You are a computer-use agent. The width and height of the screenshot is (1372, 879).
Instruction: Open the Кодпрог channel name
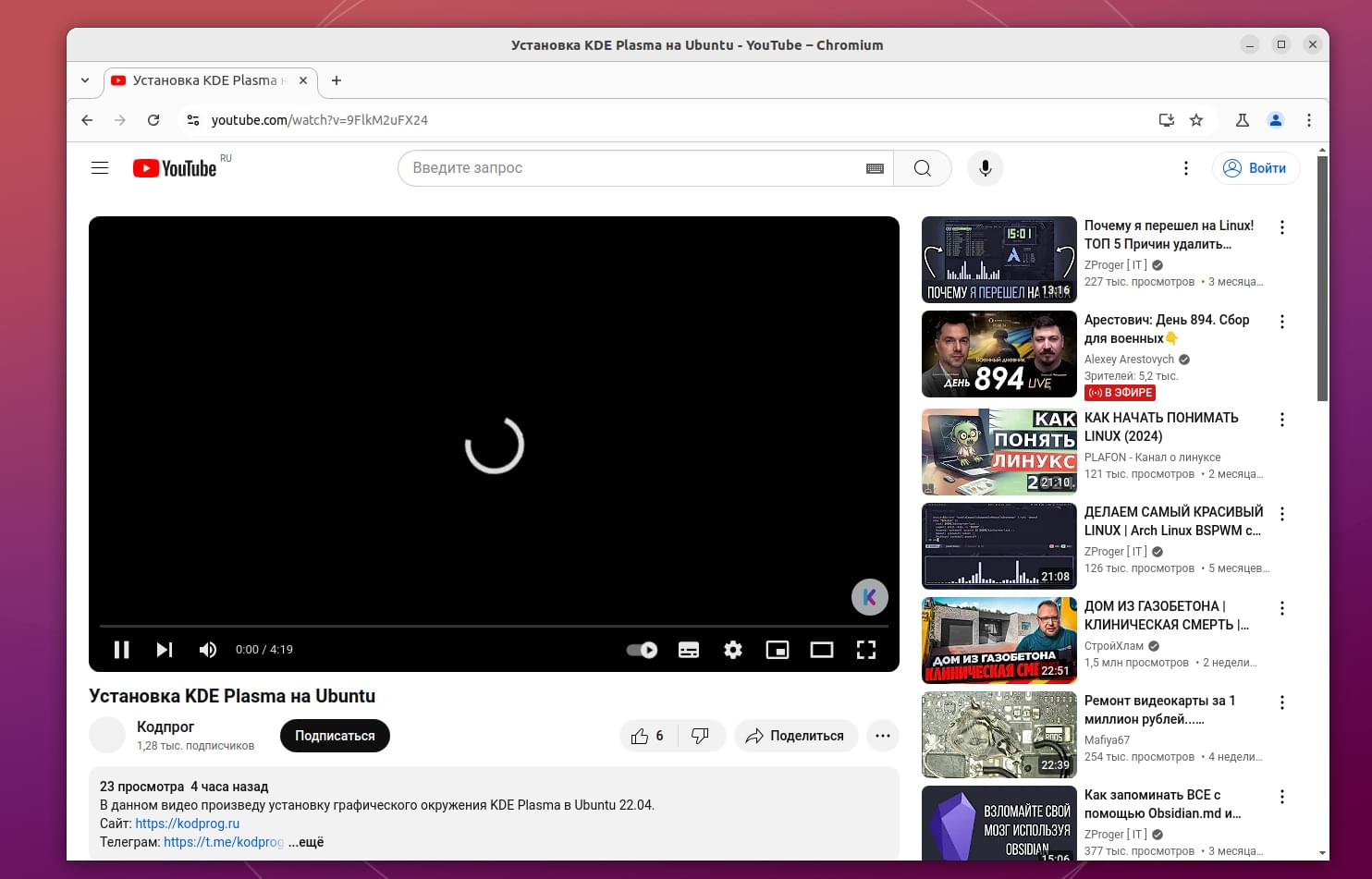pos(165,726)
